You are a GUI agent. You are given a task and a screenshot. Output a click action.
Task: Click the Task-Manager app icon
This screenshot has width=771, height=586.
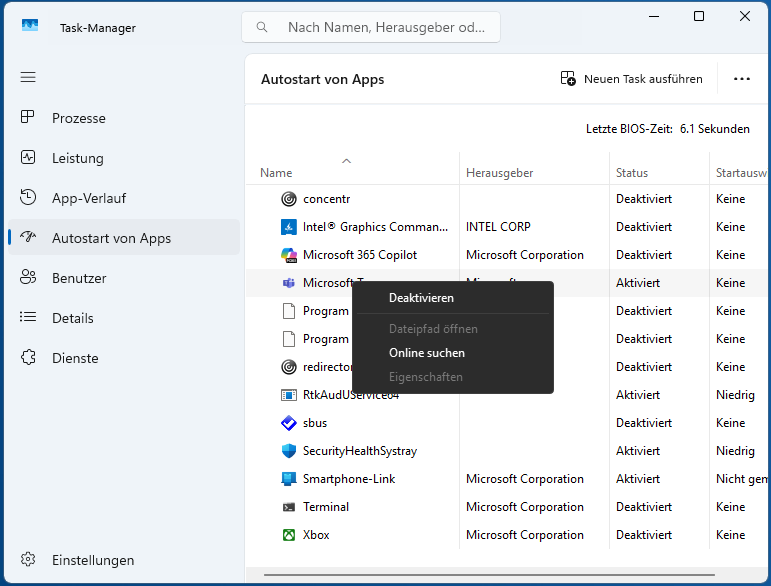pos(30,25)
